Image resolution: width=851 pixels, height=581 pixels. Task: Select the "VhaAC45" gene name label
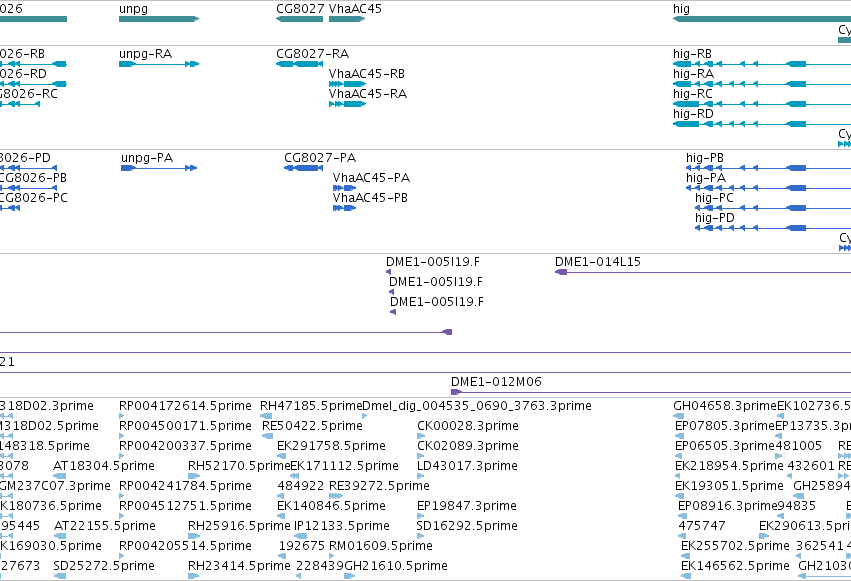tap(355, 9)
